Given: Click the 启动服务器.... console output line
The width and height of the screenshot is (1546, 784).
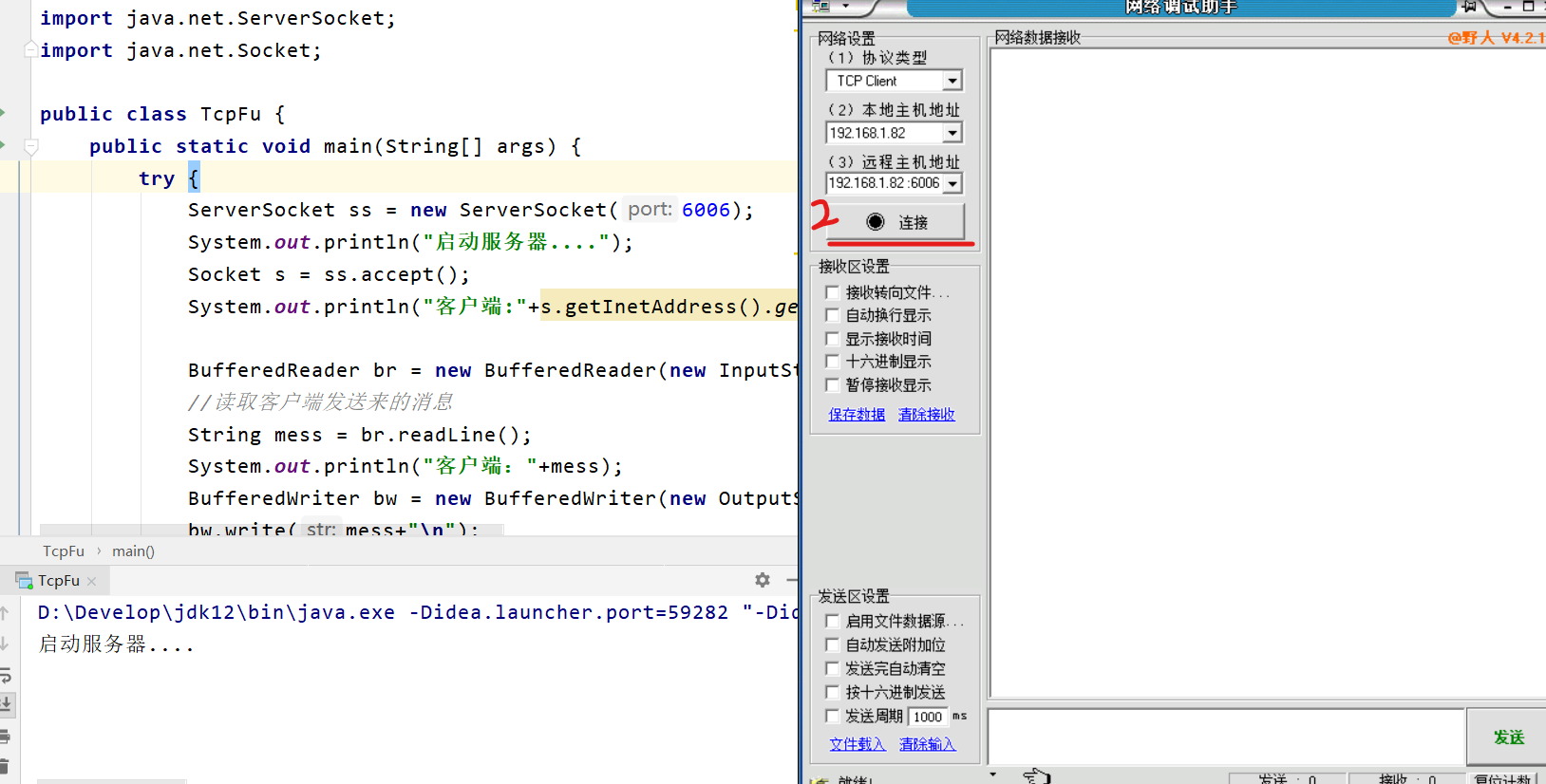Looking at the screenshot, I should pos(116,644).
